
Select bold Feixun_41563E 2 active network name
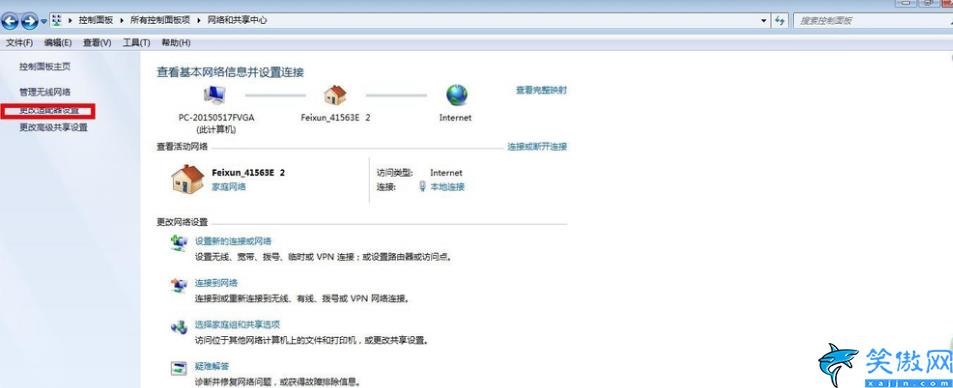248,173
